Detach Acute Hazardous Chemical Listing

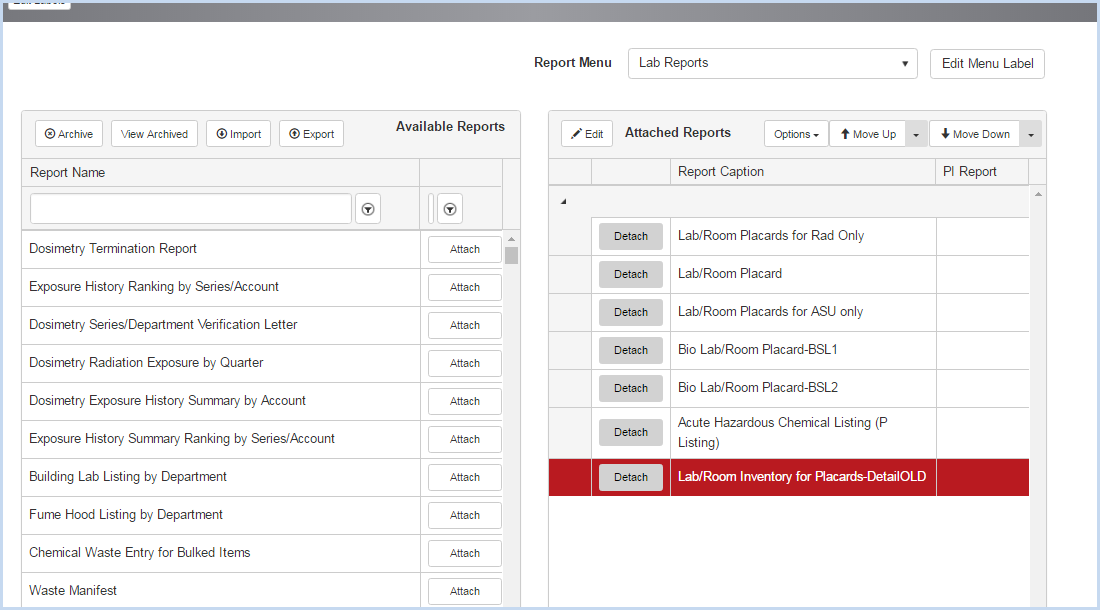pyautogui.click(x=631, y=432)
